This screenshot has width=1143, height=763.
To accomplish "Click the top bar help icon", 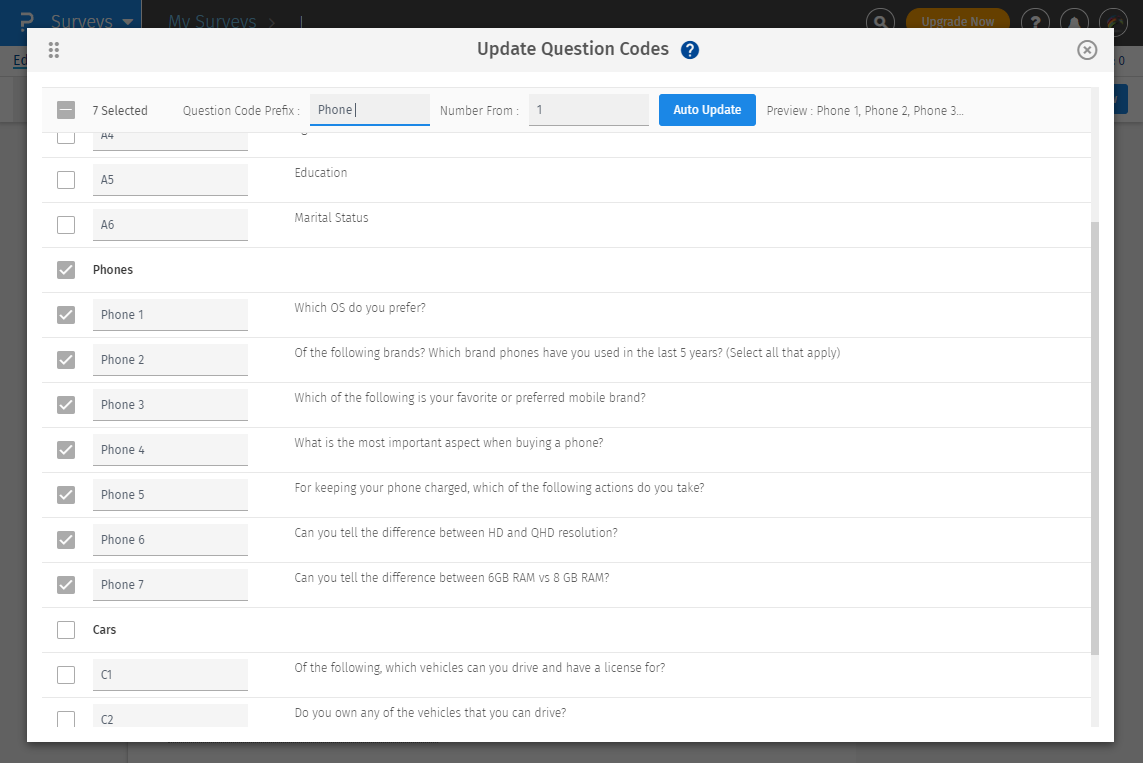I will click(x=1035, y=21).
